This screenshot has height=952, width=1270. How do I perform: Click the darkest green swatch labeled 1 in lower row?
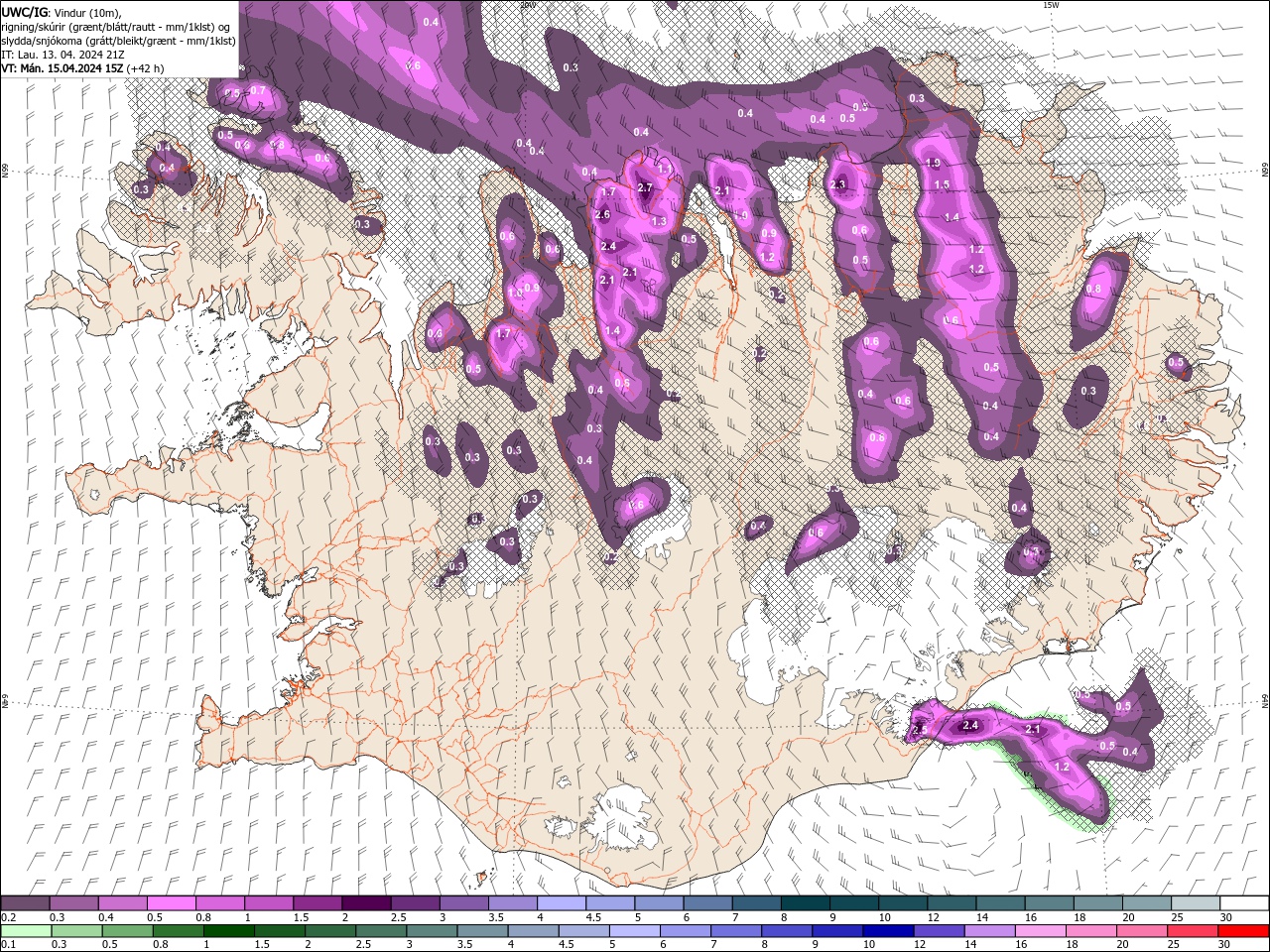point(229,931)
